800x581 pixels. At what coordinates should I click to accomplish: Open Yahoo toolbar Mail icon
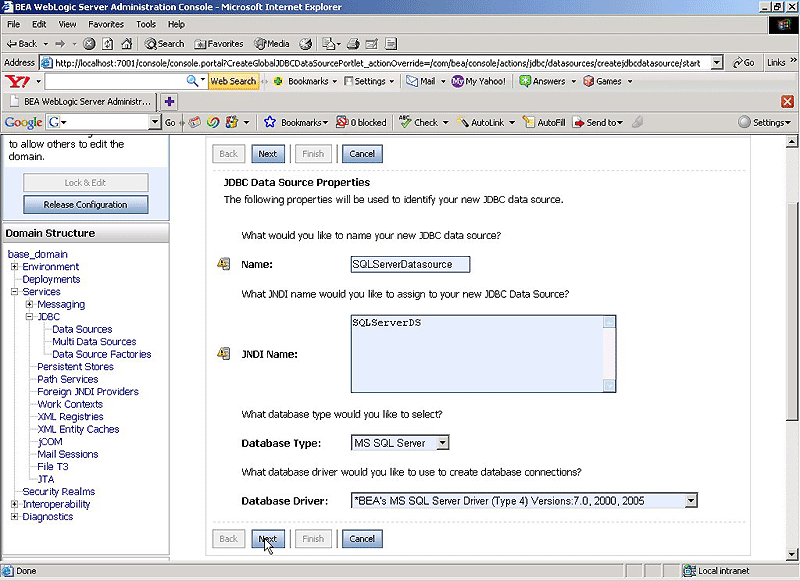tap(421, 81)
